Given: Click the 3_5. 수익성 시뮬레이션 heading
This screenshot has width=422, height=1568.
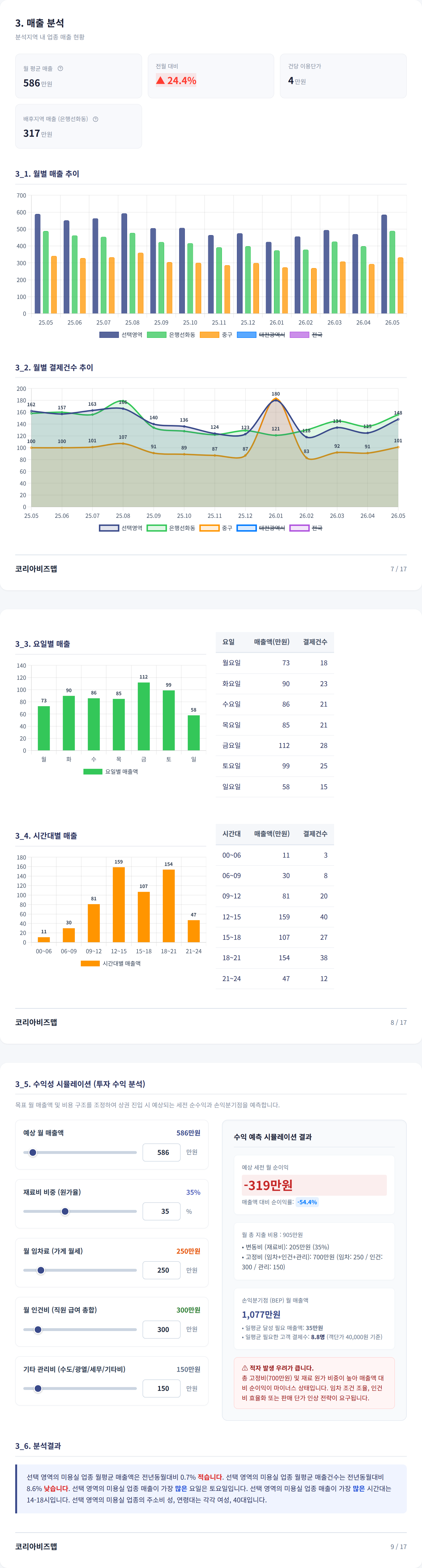Looking at the screenshot, I should (x=80, y=1084).
